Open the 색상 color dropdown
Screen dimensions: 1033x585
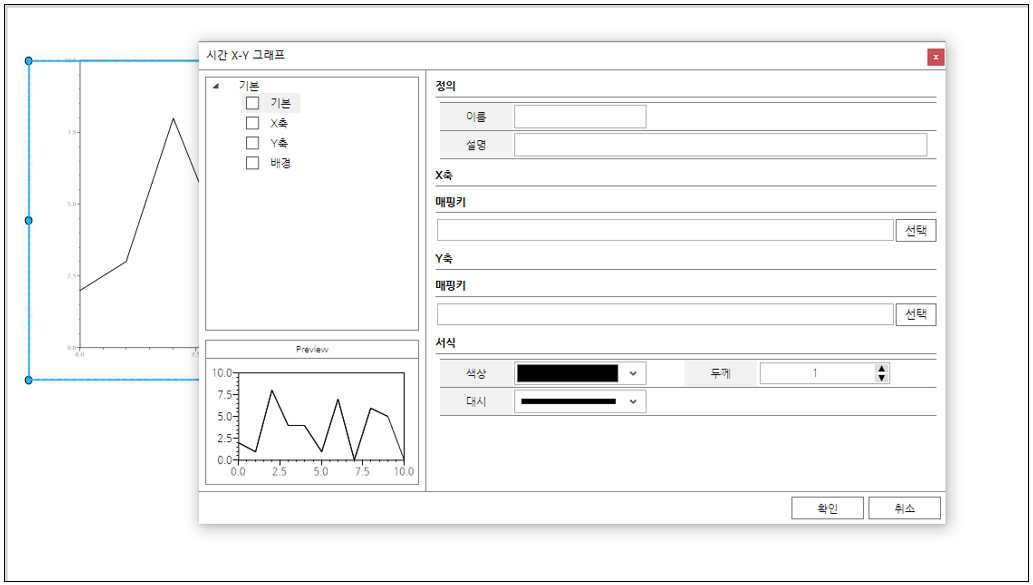pos(633,374)
